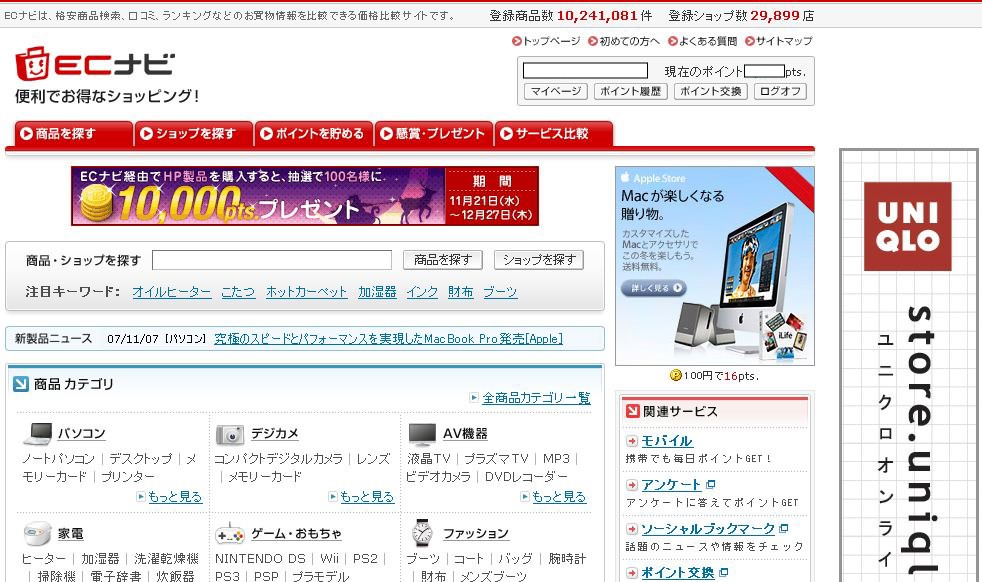
Task: Open the パソコン laptop category icon
Action: pyautogui.click(x=38, y=434)
